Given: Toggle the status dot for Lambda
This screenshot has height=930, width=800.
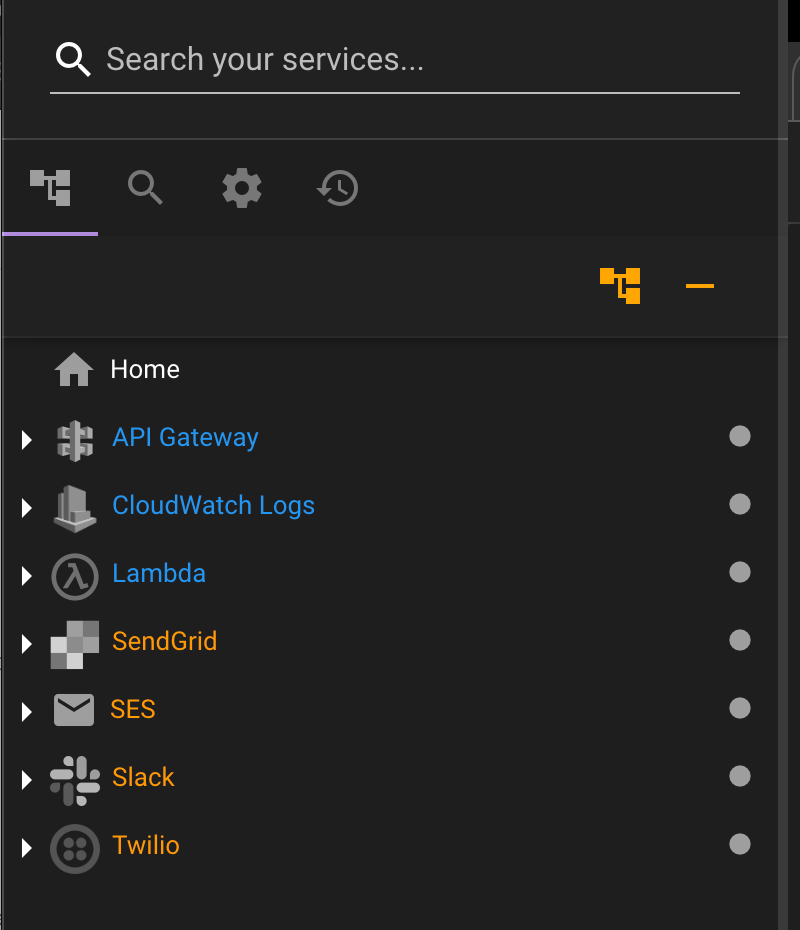Looking at the screenshot, I should point(740,572).
